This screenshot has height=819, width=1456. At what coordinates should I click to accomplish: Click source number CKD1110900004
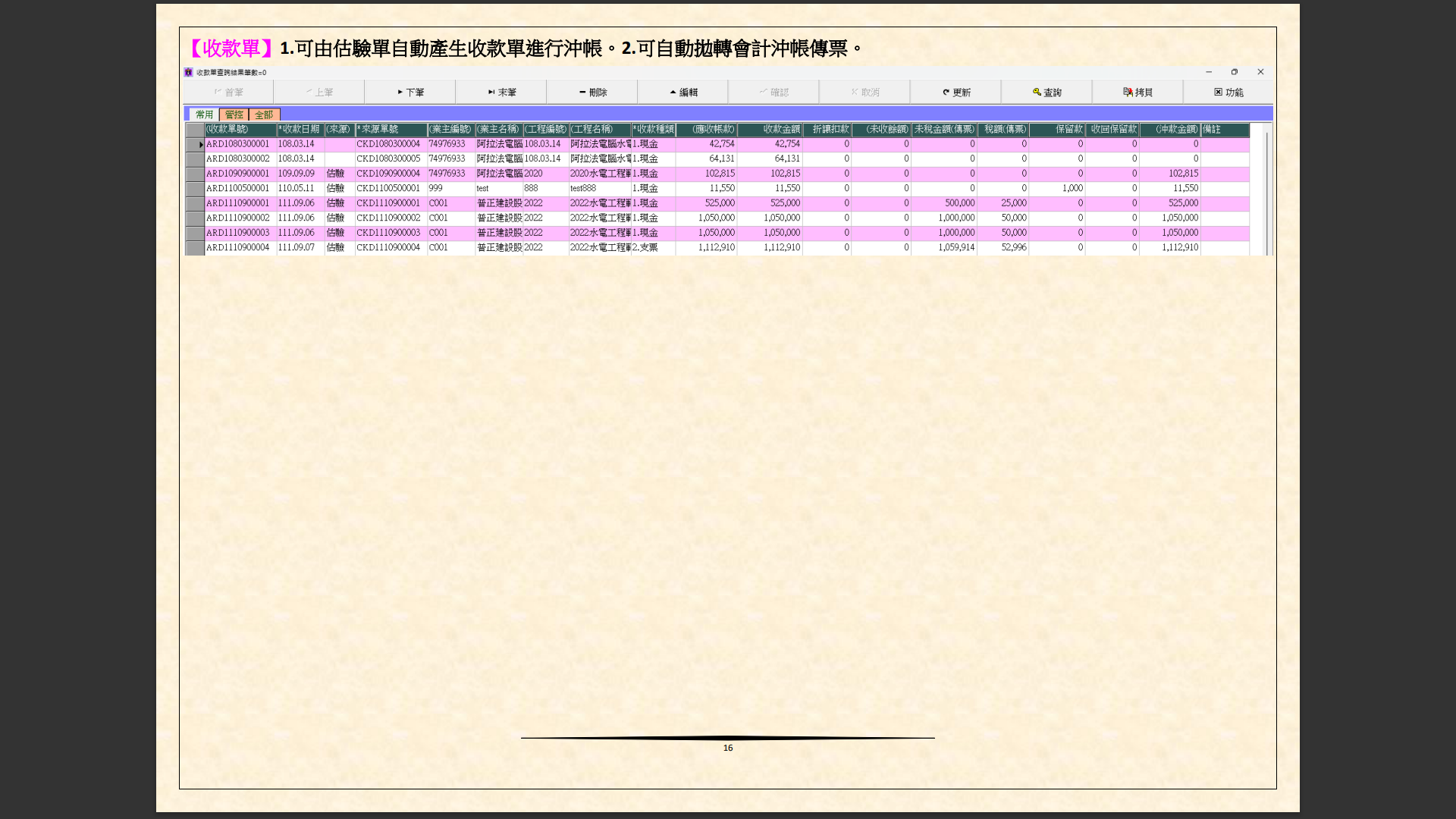click(x=391, y=248)
